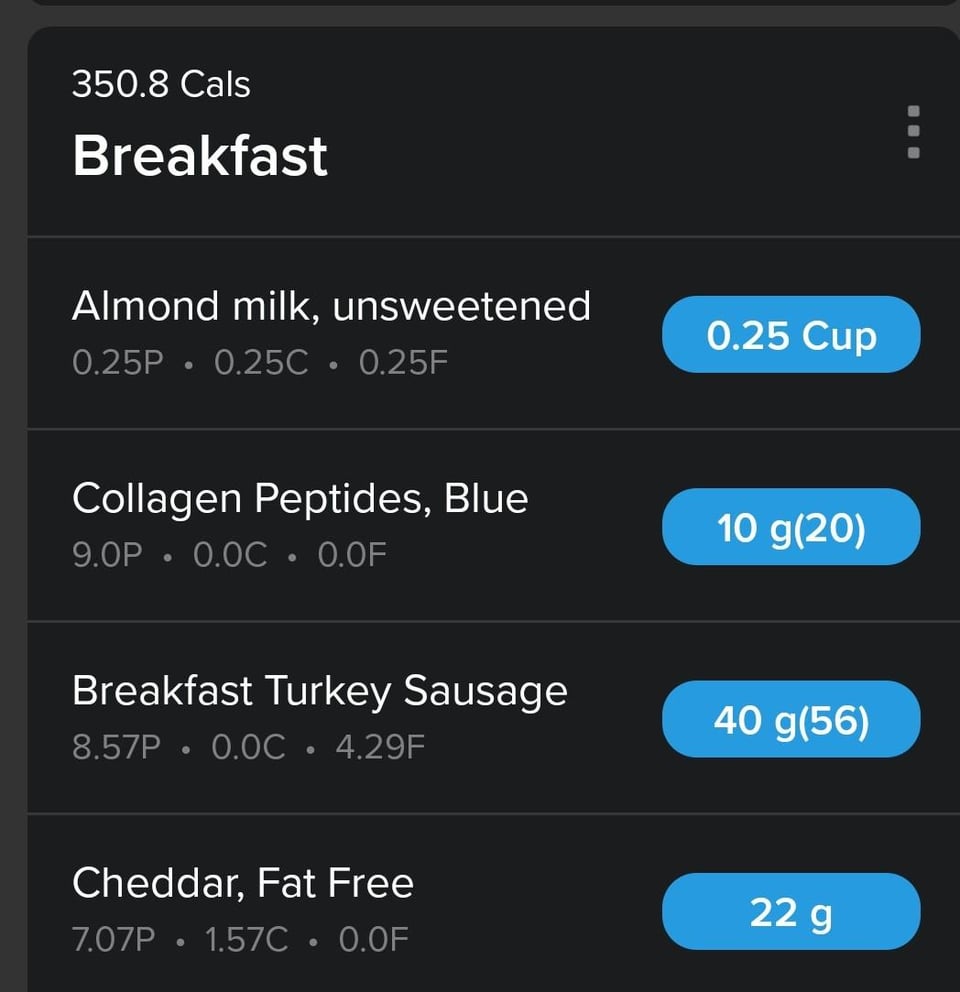Tap the 0.0F fat value for collagen
960x992 pixels.
tap(352, 555)
